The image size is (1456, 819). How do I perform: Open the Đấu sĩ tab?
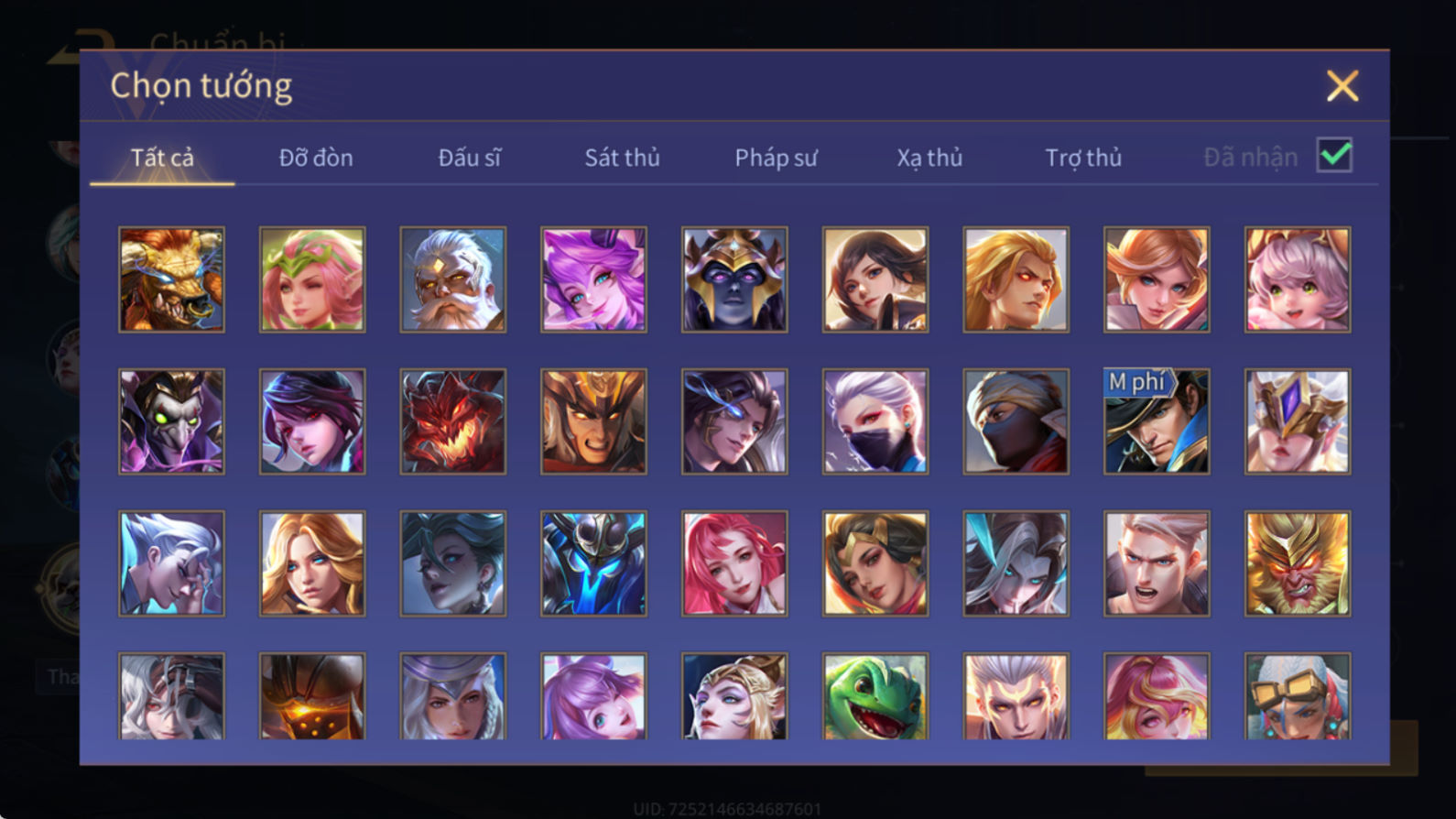(470, 158)
